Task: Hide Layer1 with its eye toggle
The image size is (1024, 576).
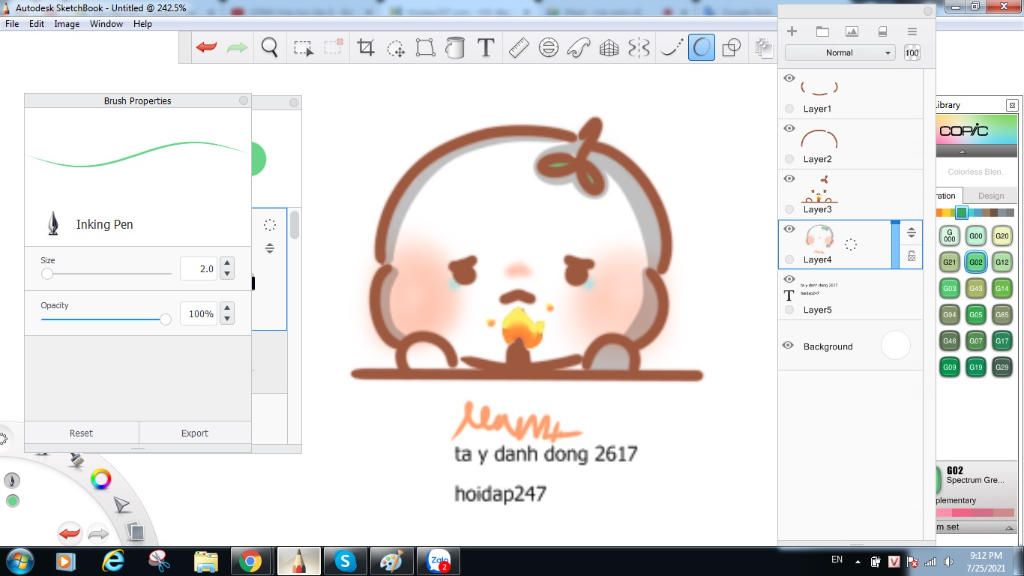Action: pyautogui.click(x=789, y=78)
